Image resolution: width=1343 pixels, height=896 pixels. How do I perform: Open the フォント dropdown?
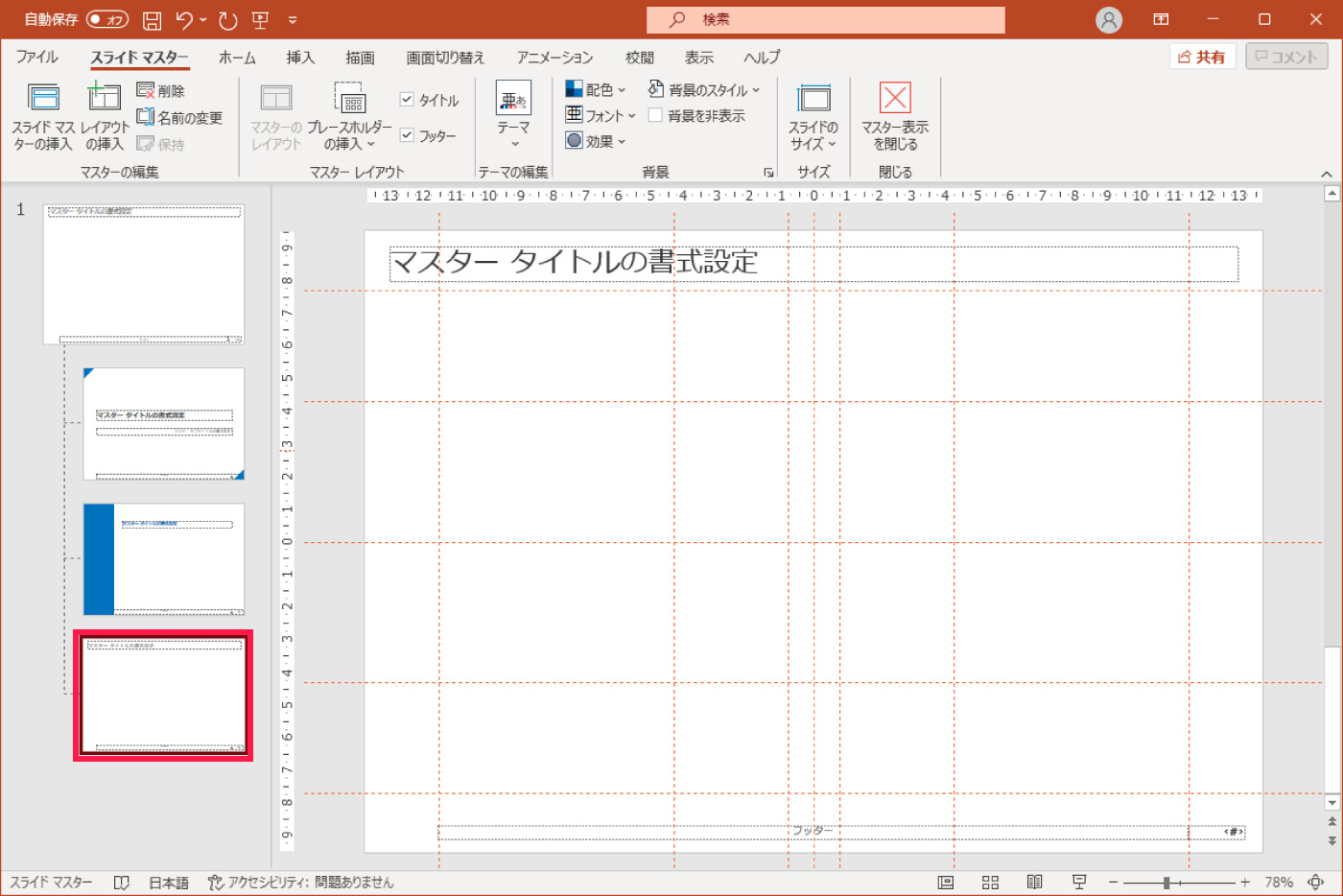[x=601, y=115]
